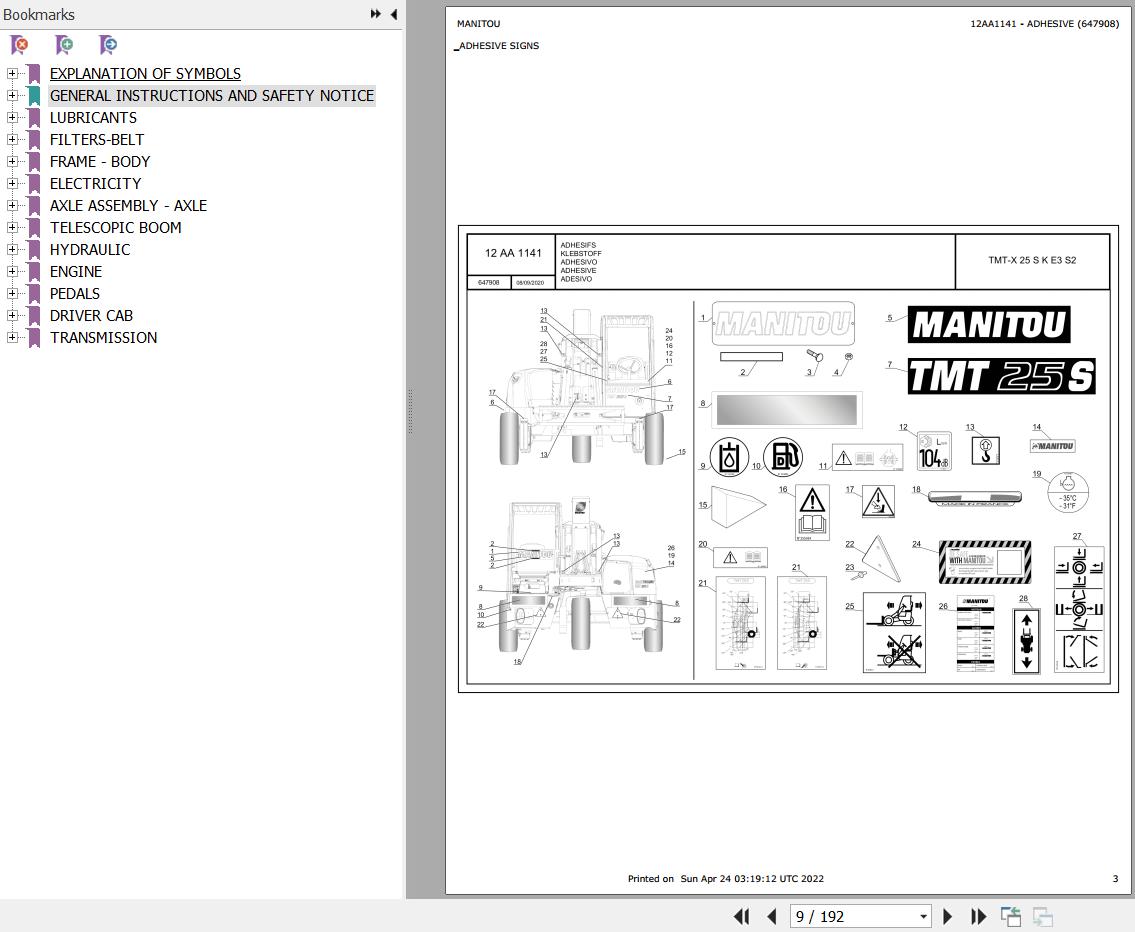
Task: Go to the previous page
Action: (772, 916)
